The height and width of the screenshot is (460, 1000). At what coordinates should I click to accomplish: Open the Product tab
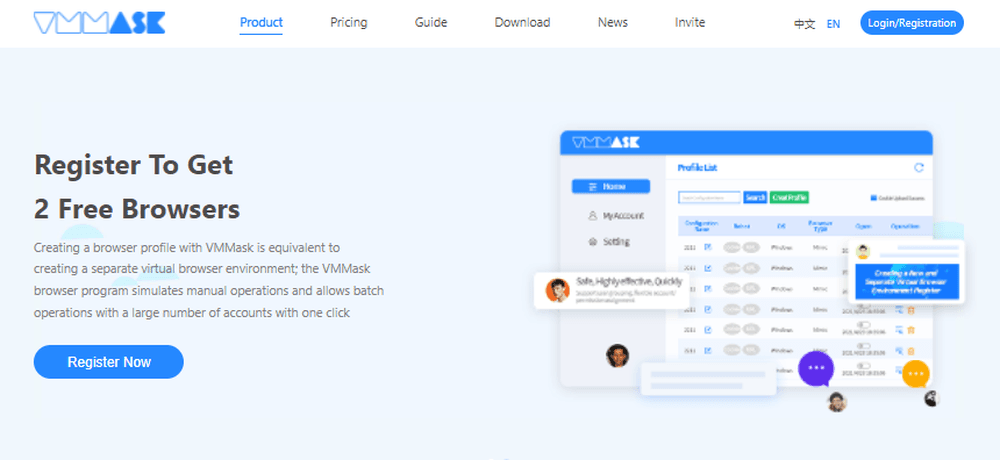(261, 22)
